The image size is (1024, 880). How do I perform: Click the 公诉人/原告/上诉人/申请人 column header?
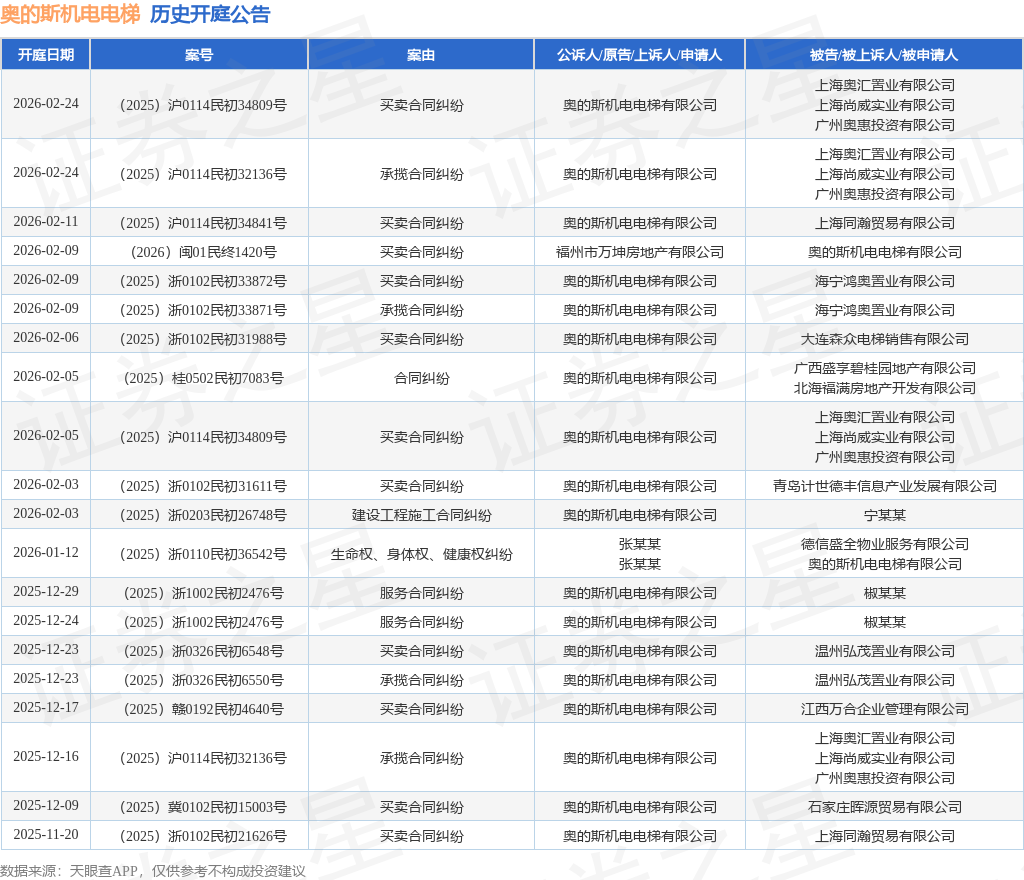640,55
